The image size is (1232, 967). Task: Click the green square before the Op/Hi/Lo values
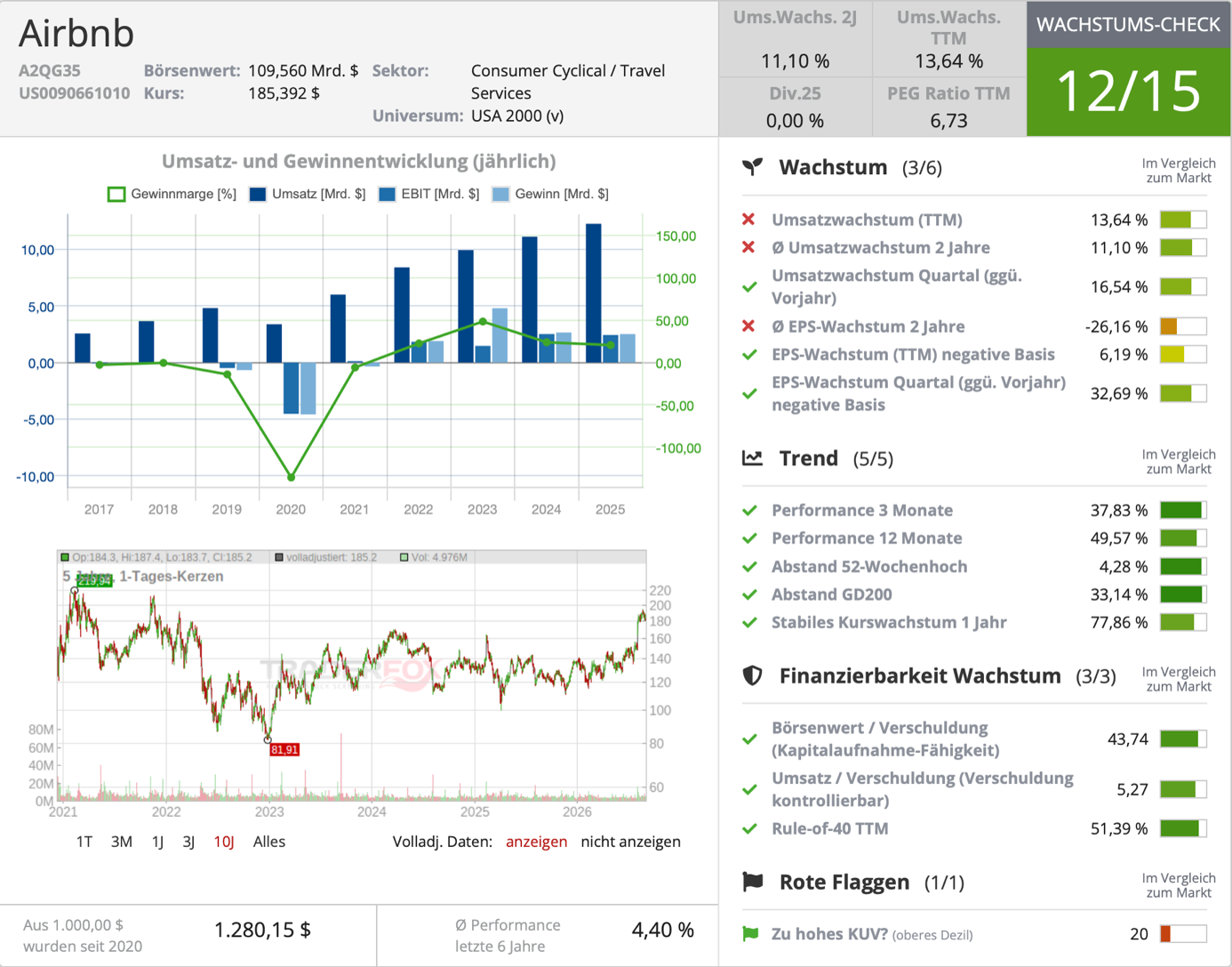[65, 557]
